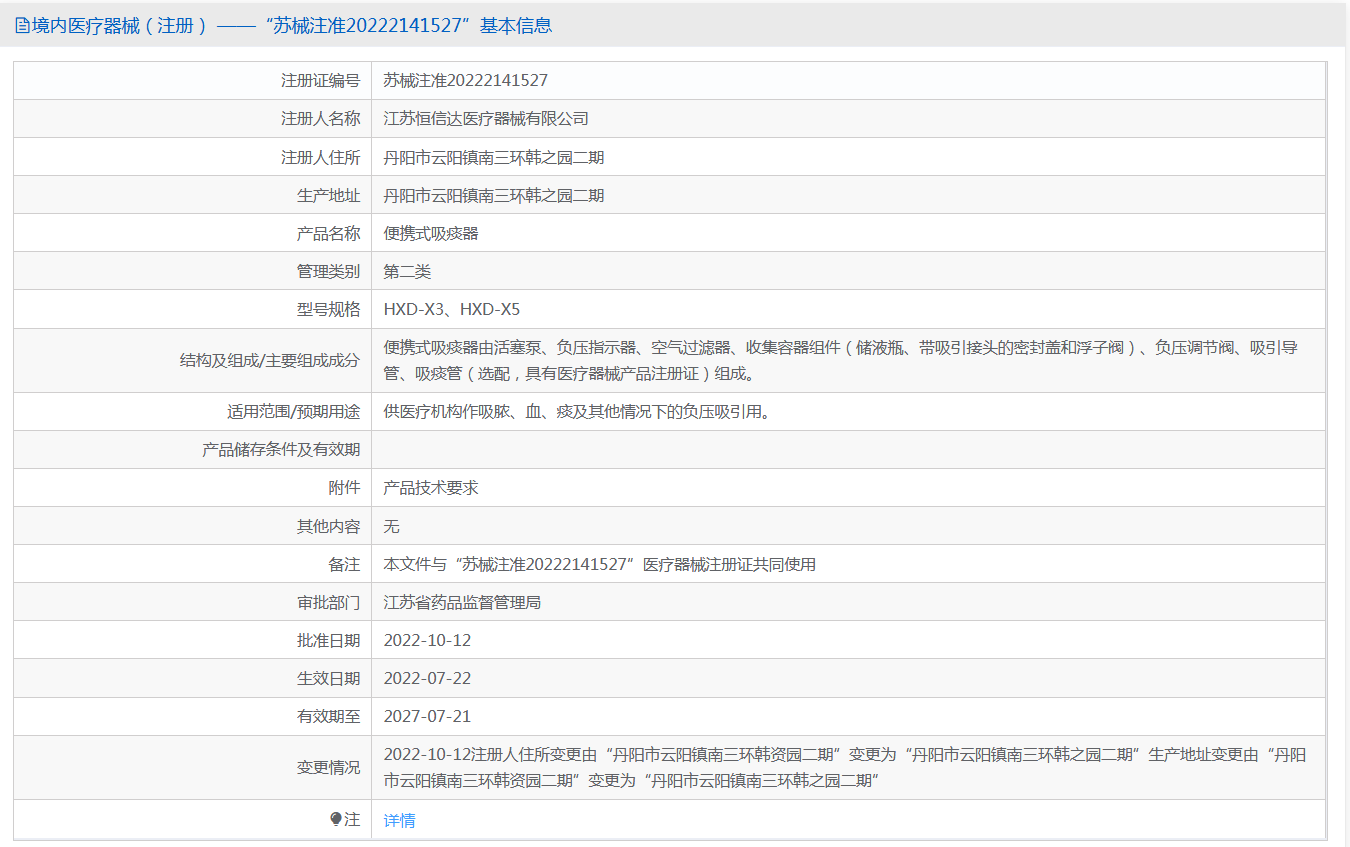Click the document icon in the header
The width and height of the screenshot is (1350, 847).
point(22,26)
